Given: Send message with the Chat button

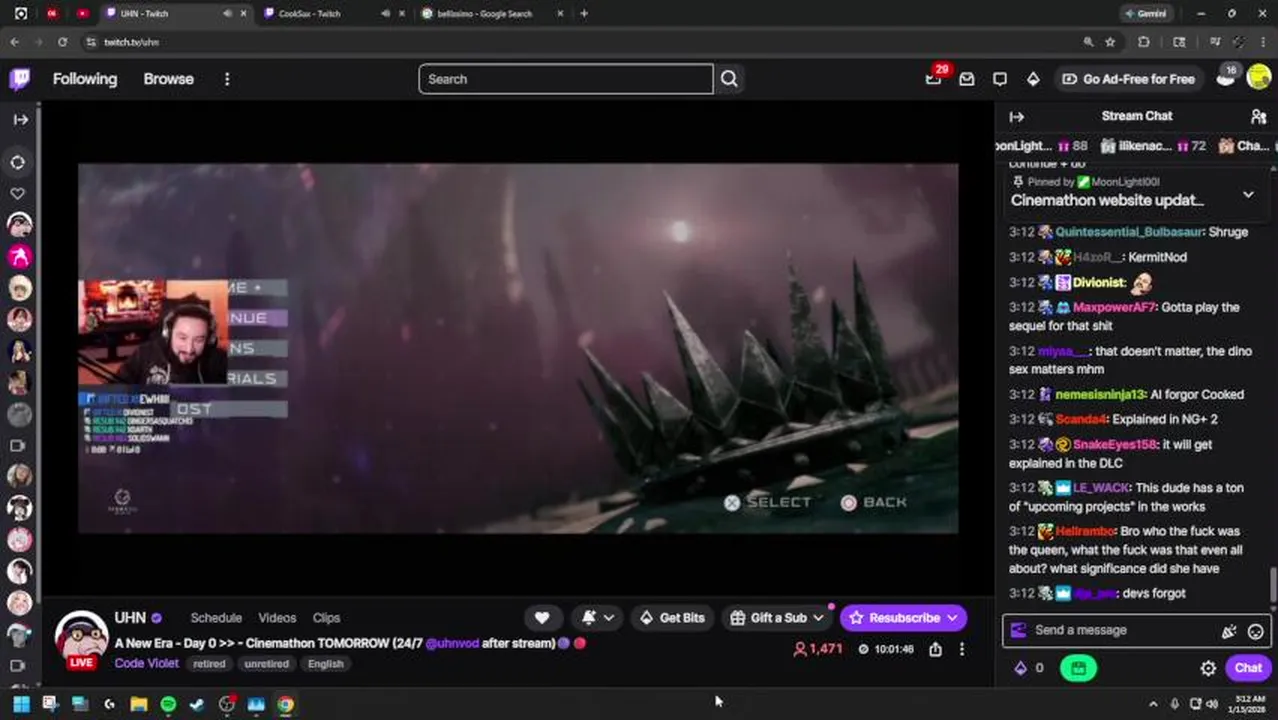Looking at the screenshot, I should coord(1248,668).
